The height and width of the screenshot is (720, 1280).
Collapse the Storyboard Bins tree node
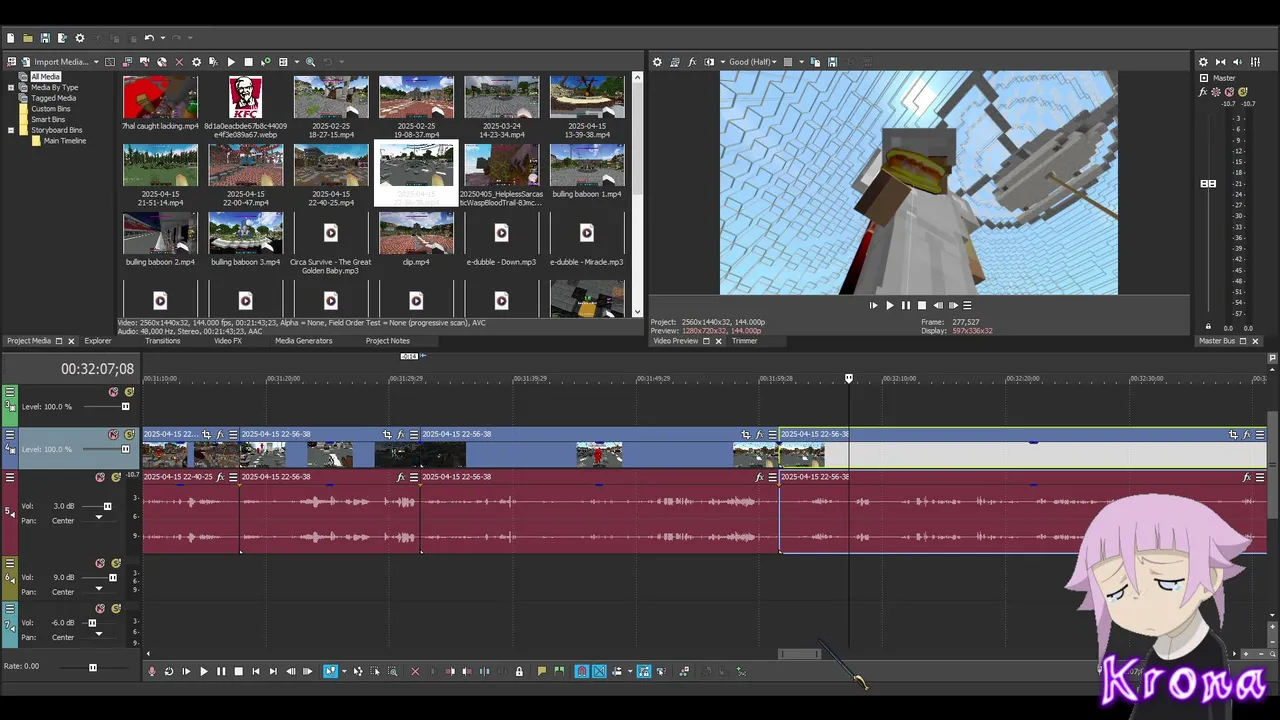click(11, 130)
